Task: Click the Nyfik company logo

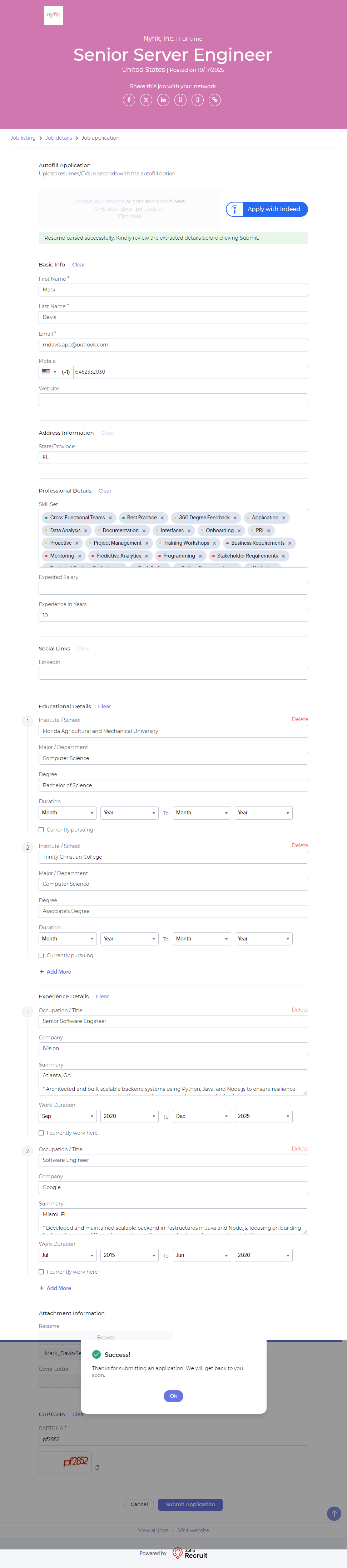Action: 54,15
